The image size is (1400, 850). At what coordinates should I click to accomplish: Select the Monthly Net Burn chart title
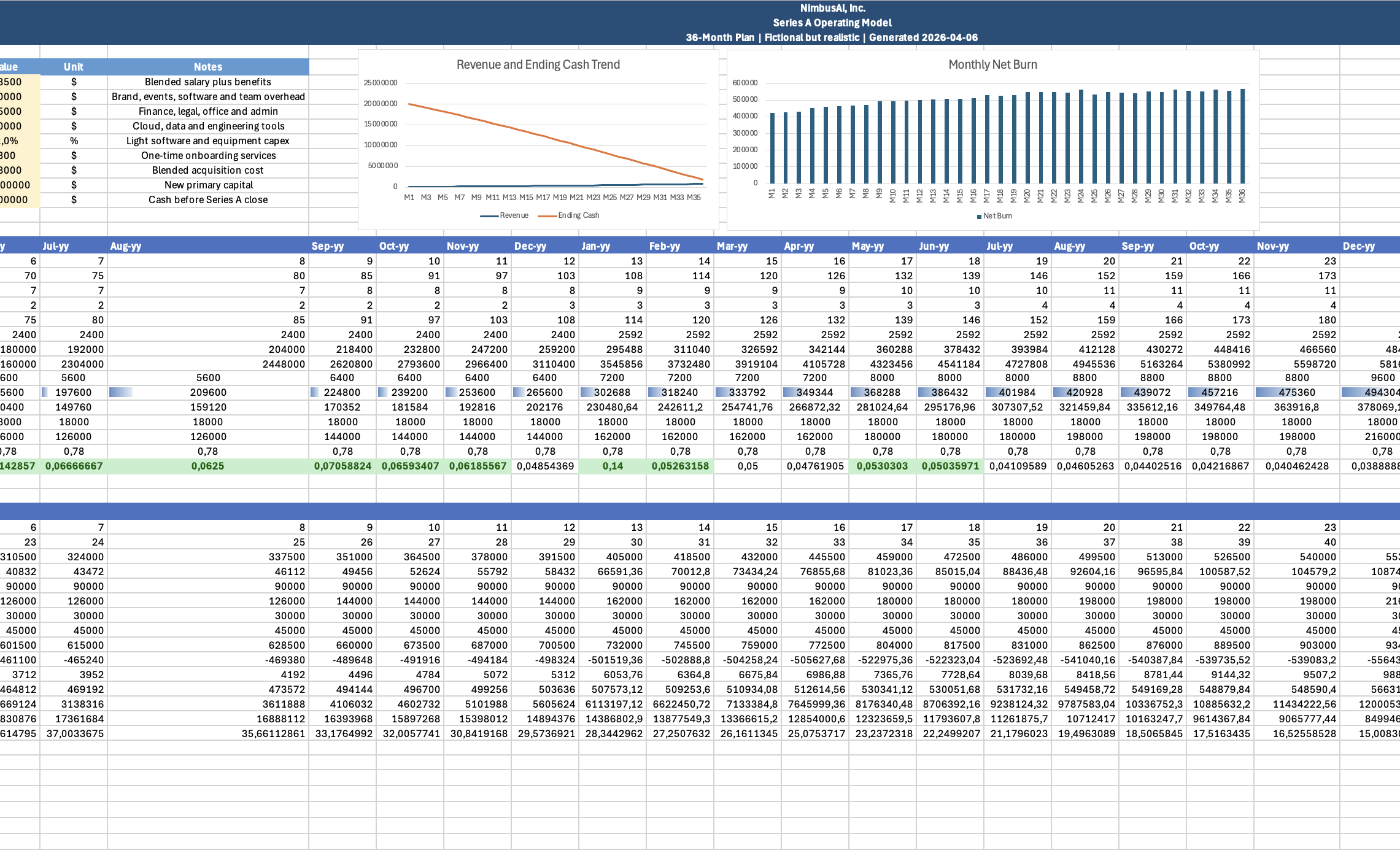(992, 64)
